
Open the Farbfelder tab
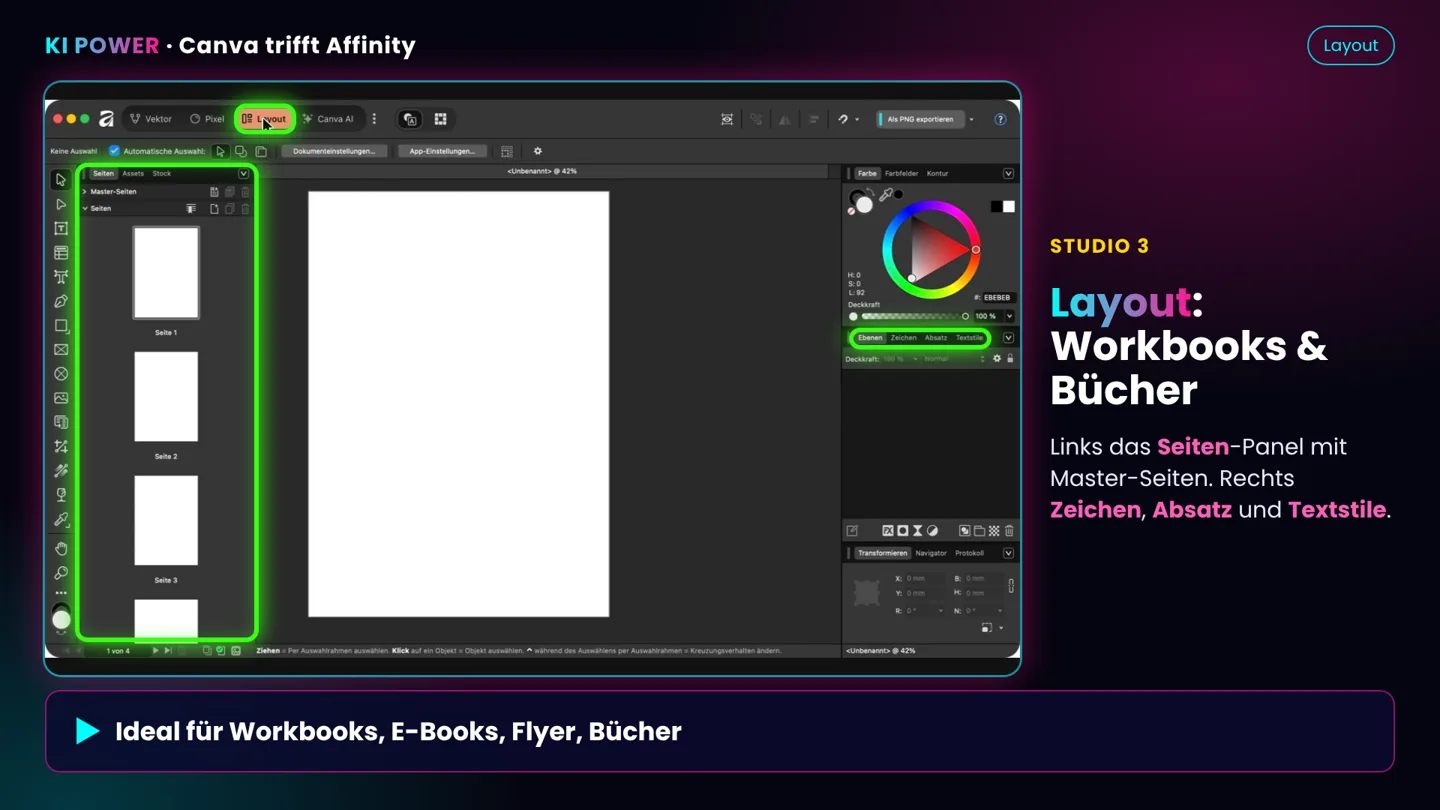click(x=901, y=174)
